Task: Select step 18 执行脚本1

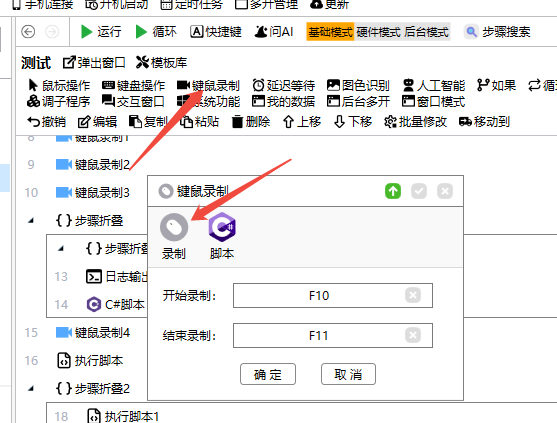Action: point(123,416)
